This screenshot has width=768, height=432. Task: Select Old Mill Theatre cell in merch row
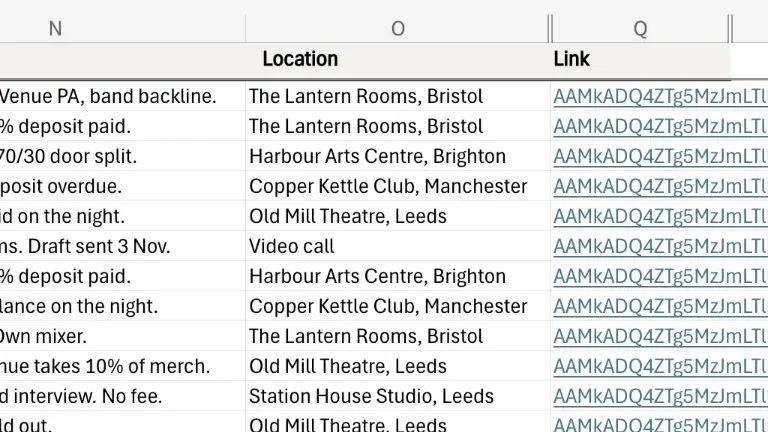[x=398, y=366]
